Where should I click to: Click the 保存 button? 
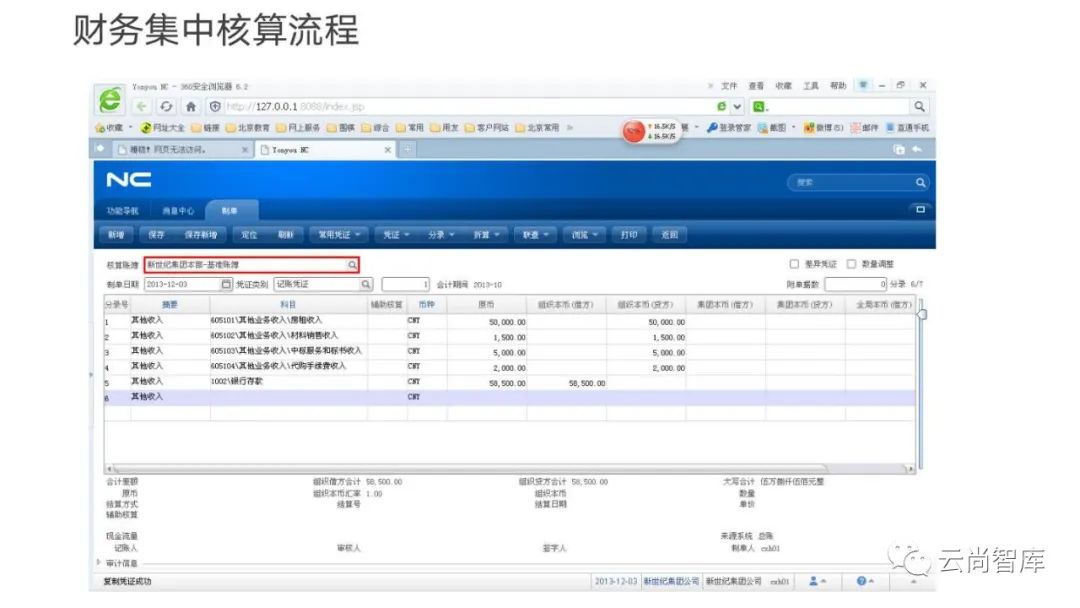click(x=156, y=235)
